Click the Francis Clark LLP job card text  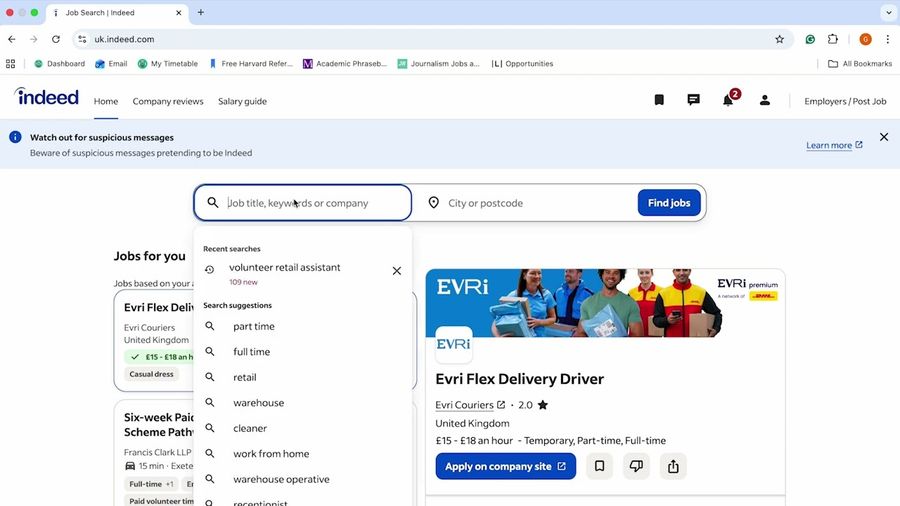tap(158, 452)
